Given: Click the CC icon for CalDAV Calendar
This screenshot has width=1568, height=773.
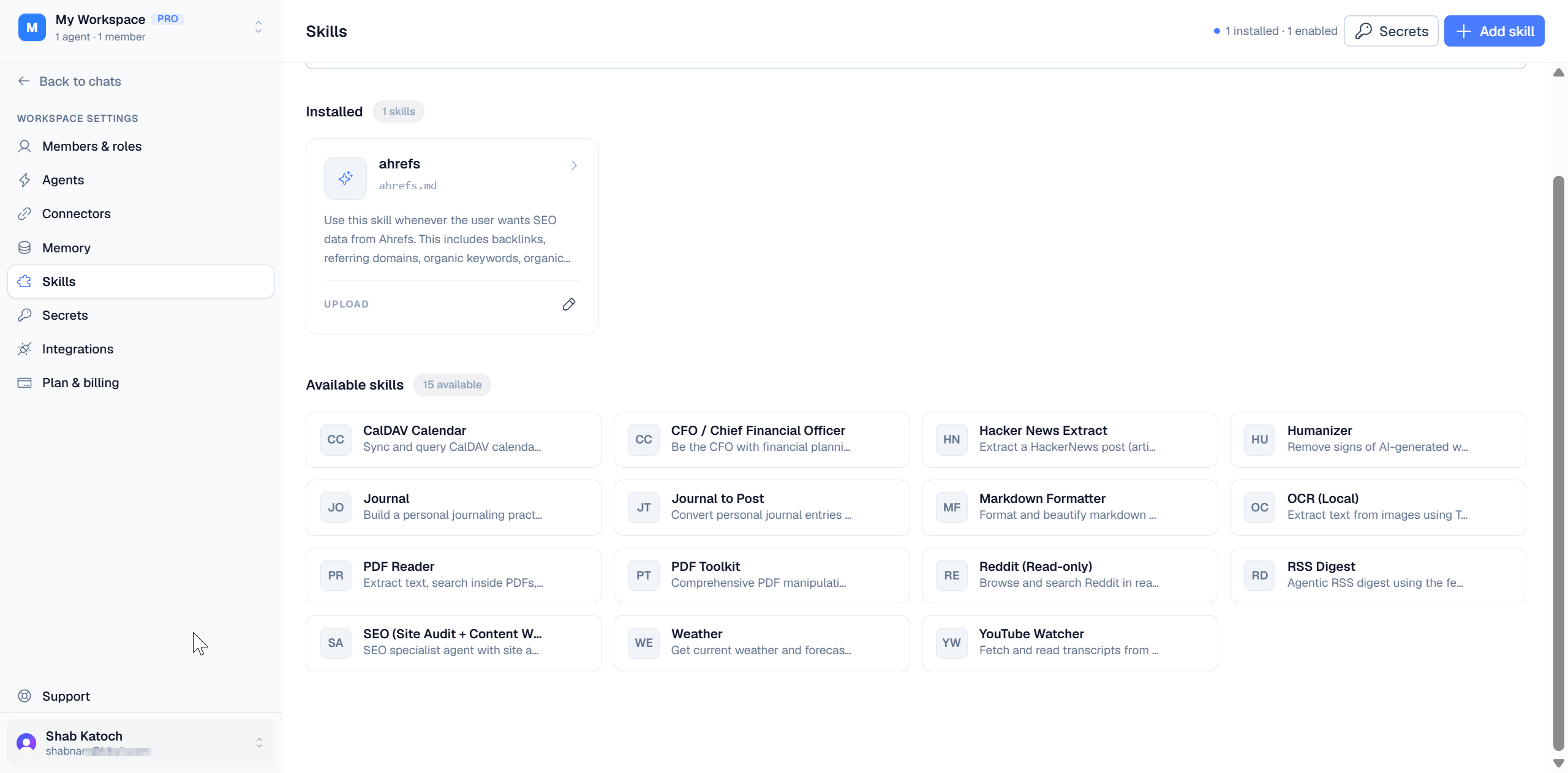Looking at the screenshot, I should pyautogui.click(x=336, y=440).
